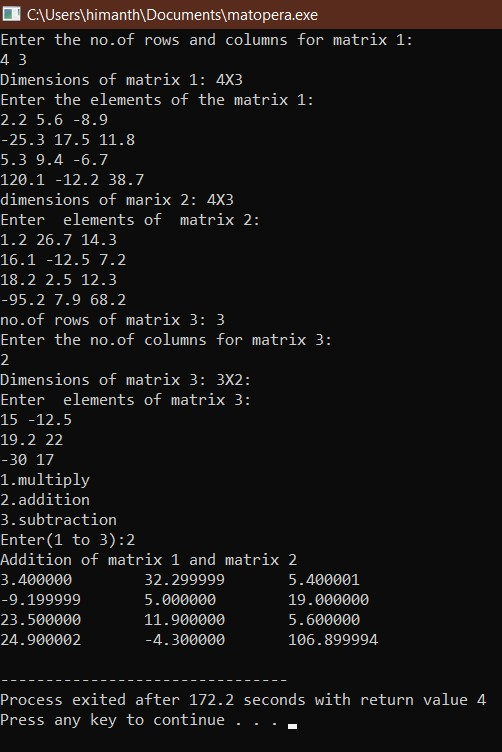502x752 pixels.
Task: Click result value 24.900002
Action: point(41,640)
